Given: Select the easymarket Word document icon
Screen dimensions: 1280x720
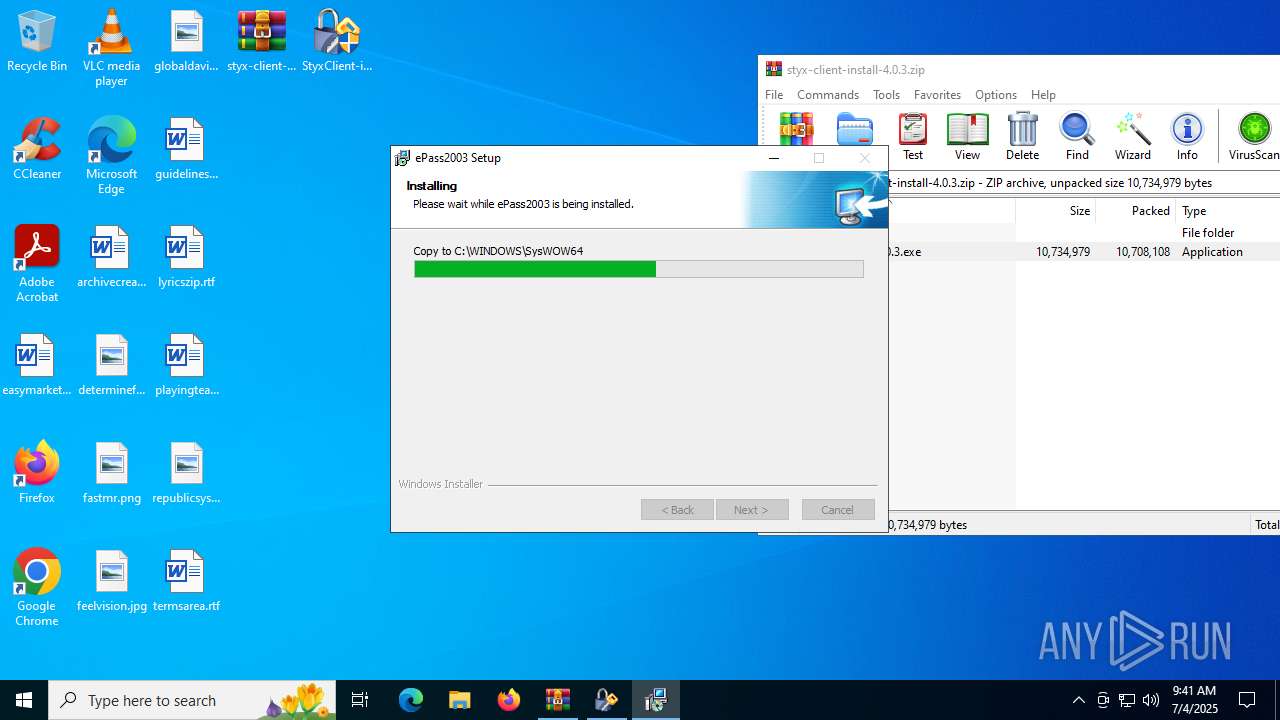Looking at the screenshot, I should (37, 366).
